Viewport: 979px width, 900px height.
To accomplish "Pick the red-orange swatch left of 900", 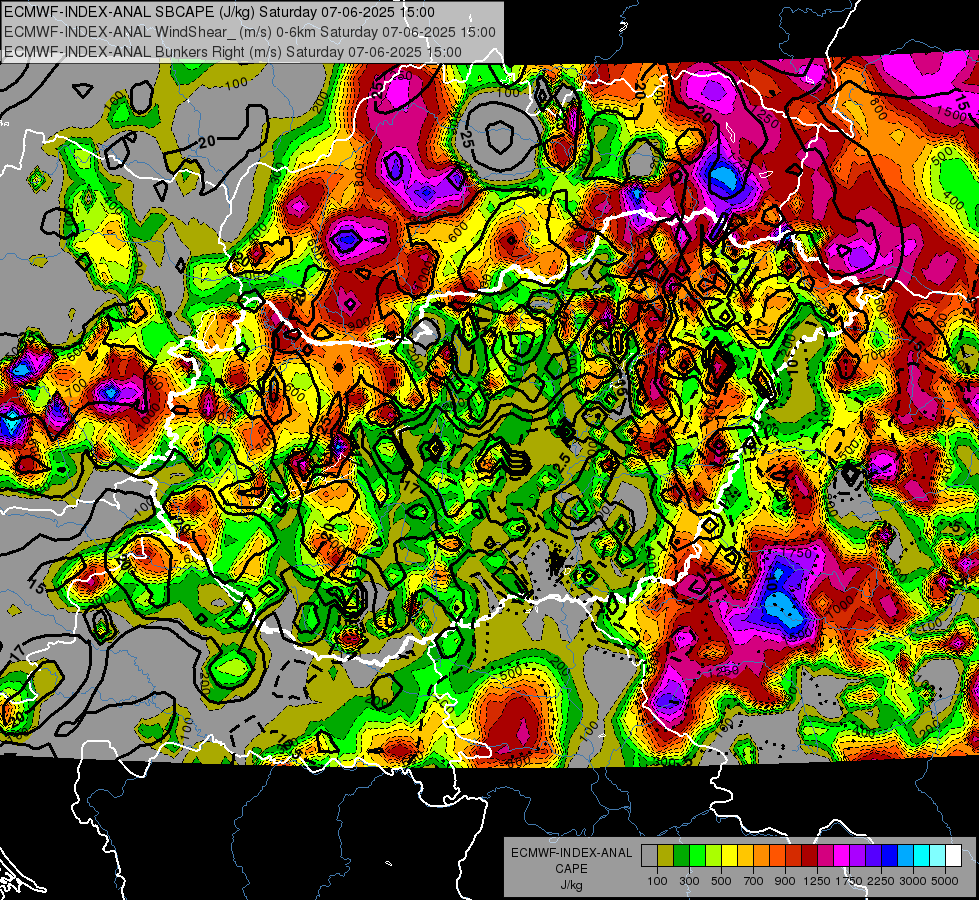I will point(777,856).
